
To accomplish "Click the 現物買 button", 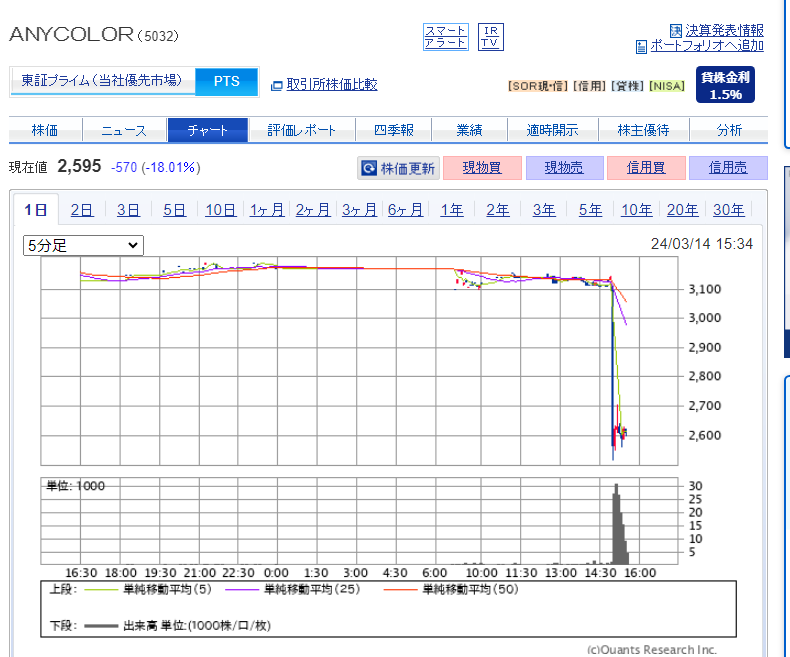I will point(482,168).
